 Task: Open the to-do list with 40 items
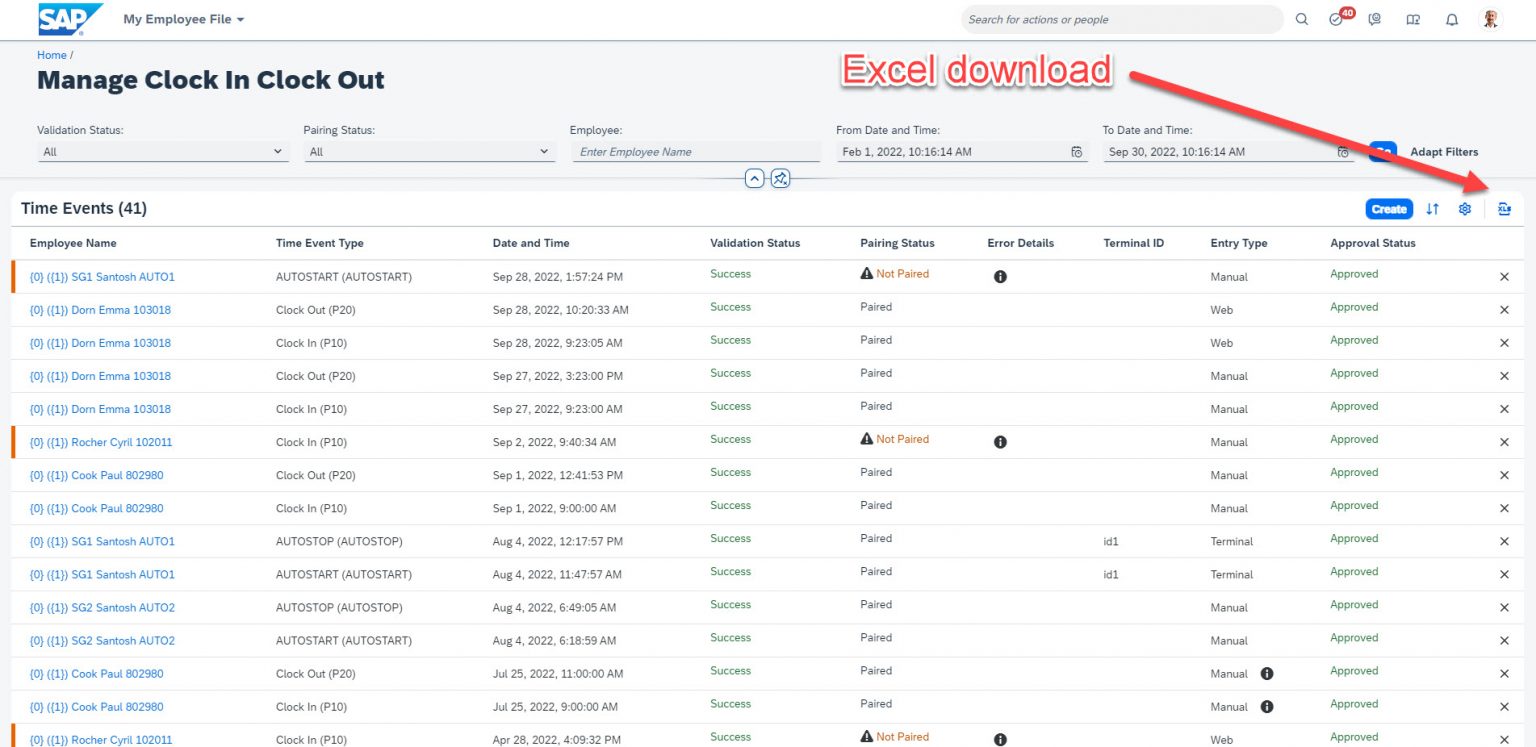click(x=1334, y=18)
